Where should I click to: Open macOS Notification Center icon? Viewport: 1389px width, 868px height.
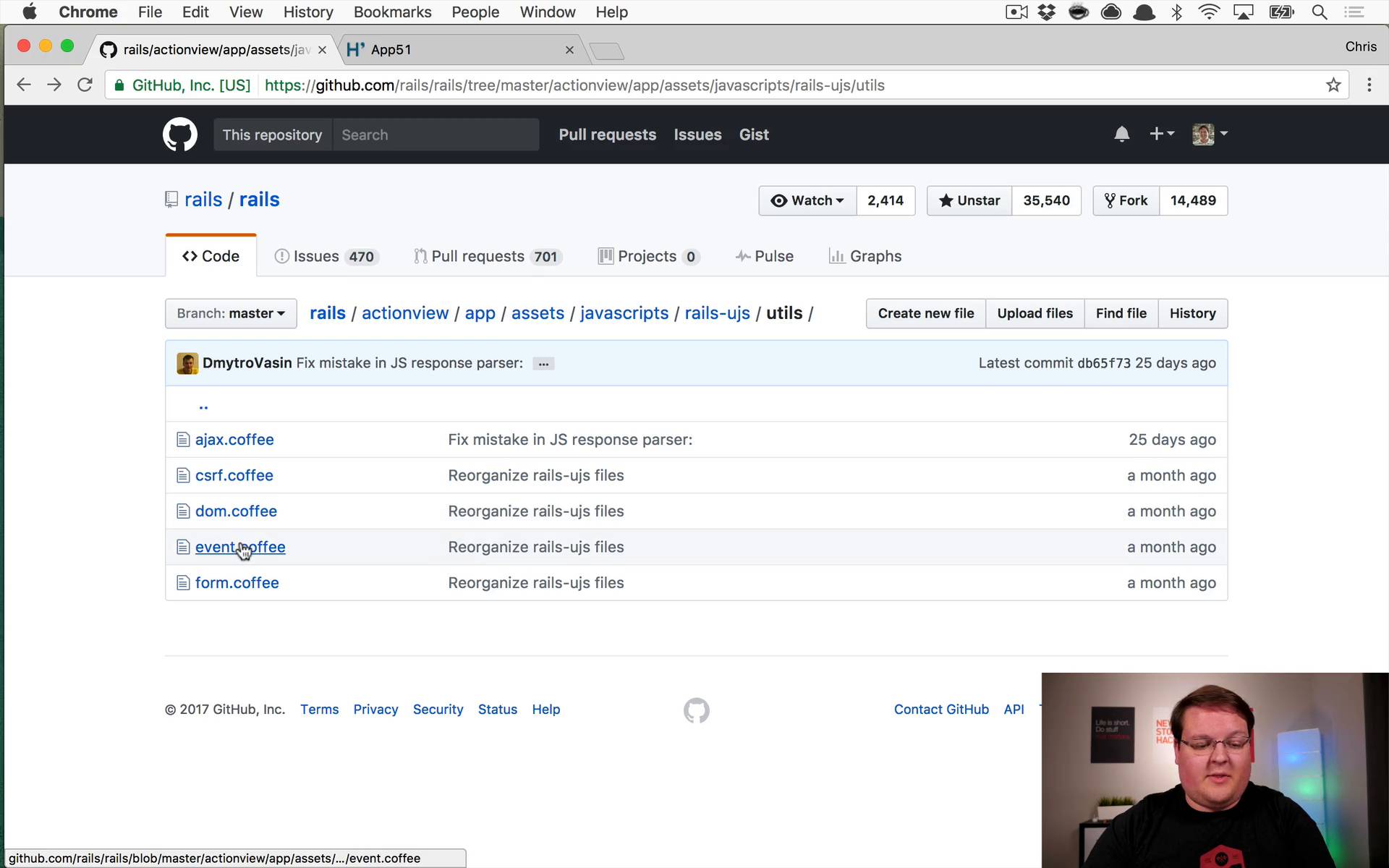coord(1354,12)
